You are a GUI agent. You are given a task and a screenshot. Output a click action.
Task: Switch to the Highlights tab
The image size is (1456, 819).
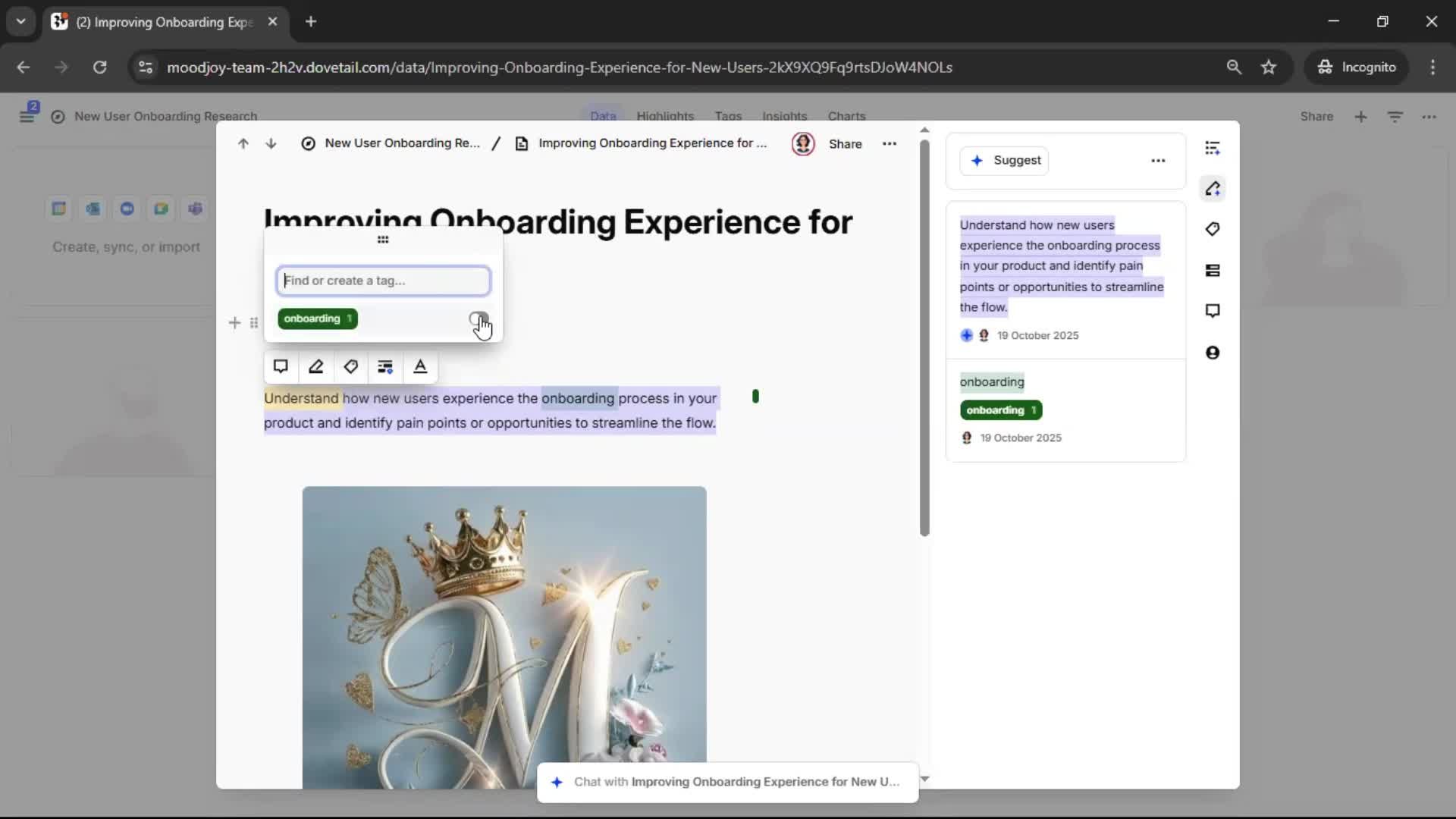[x=665, y=116]
